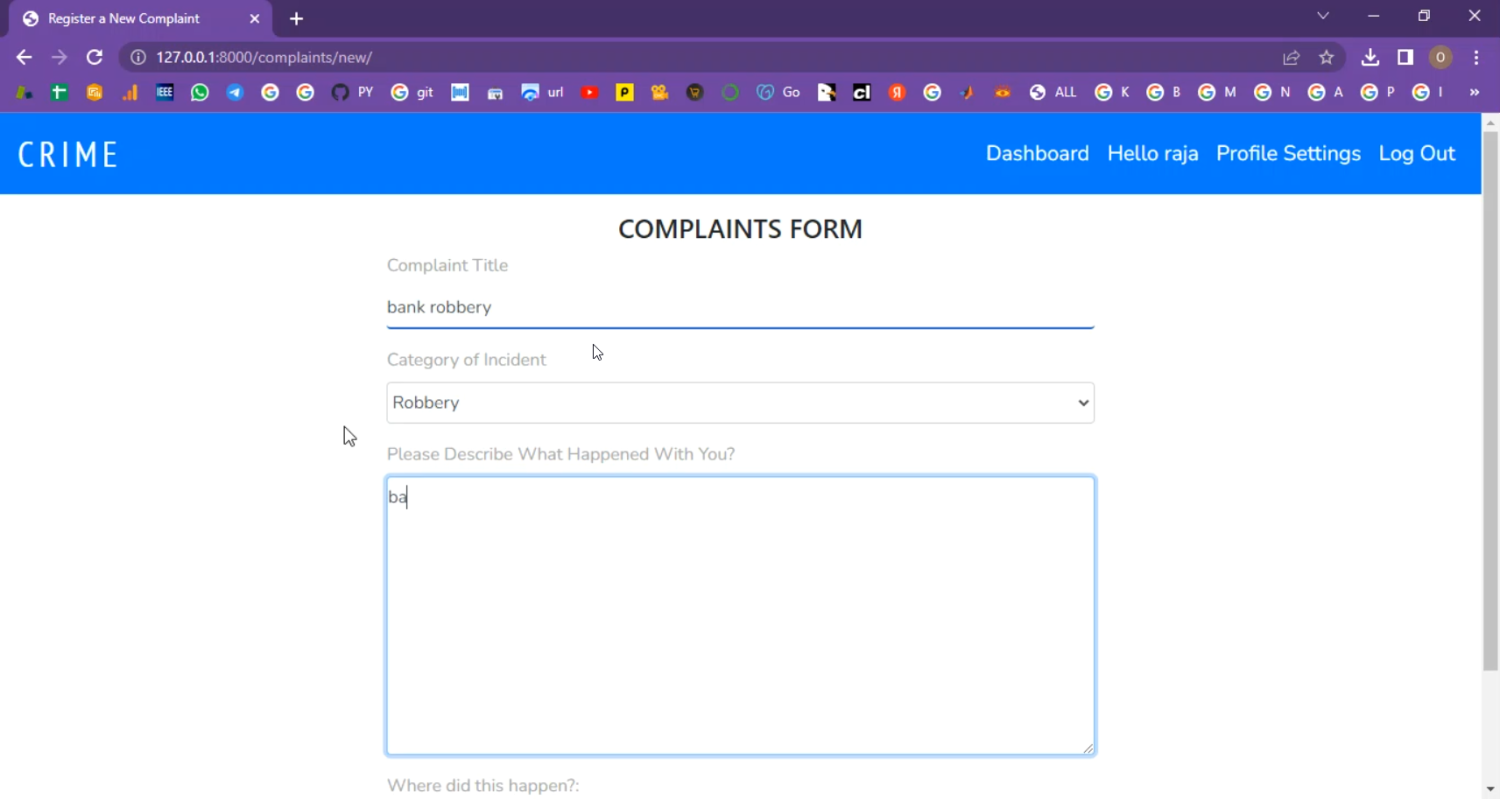Click the scrollbar up arrow
1500x799 pixels.
(1490, 121)
